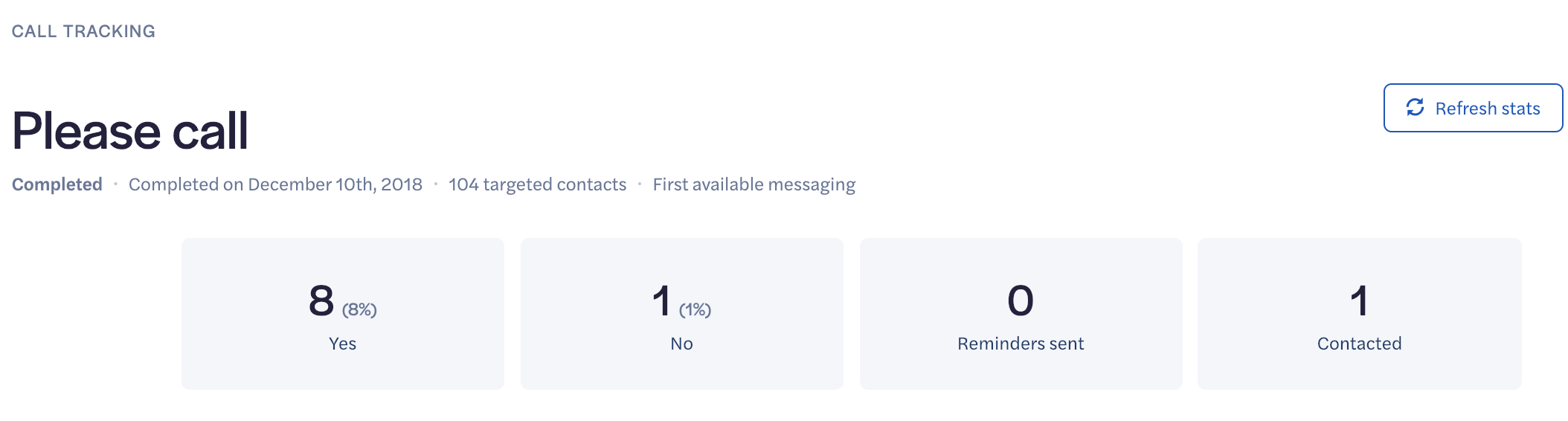This screenshot has width=1568, height=421.
Task: Click the 104 targeted contacts text
Action: point(537,184)
